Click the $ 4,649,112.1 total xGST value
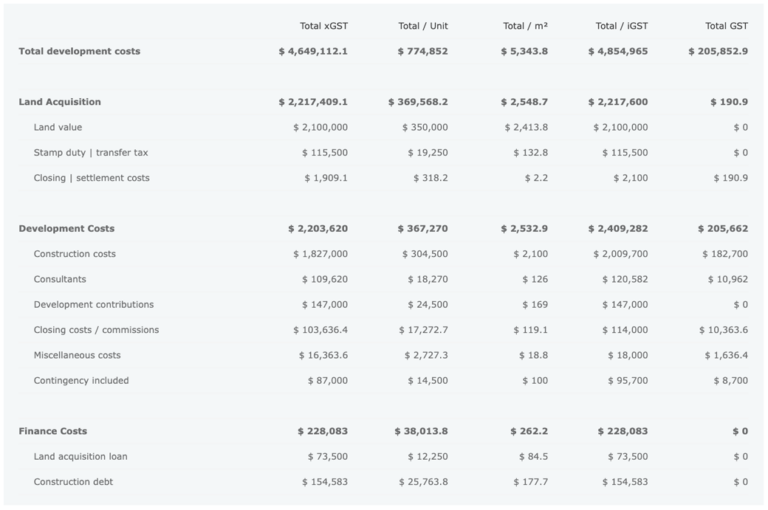This screenshot has width=768, height=510. point(313,51)
